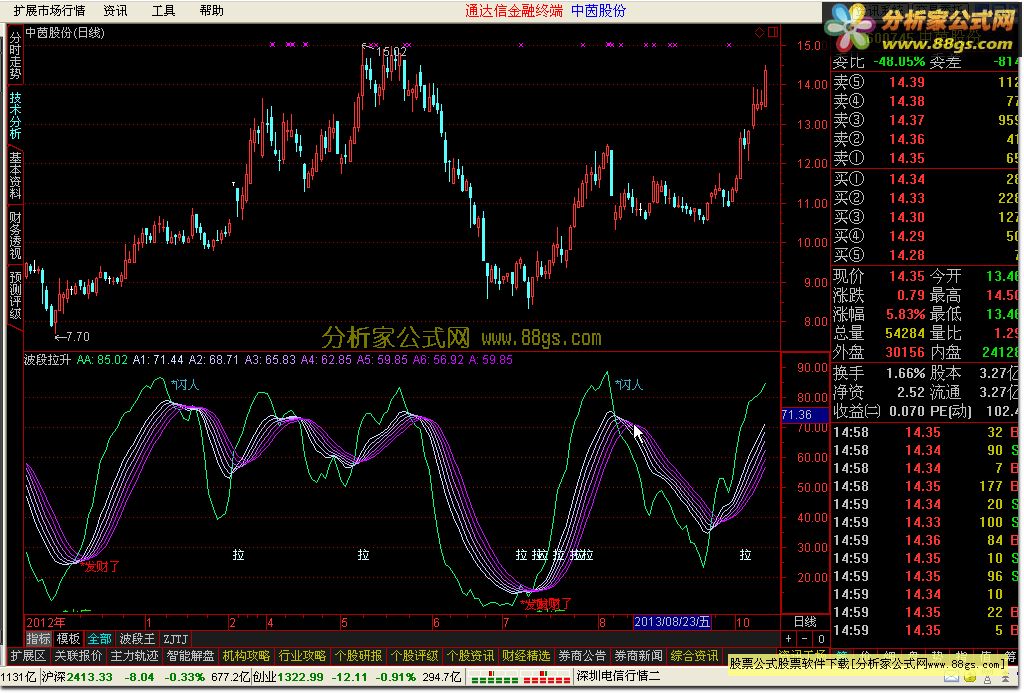
Task: Click the 波段拉升 indicator name
Action: (47, 360)
